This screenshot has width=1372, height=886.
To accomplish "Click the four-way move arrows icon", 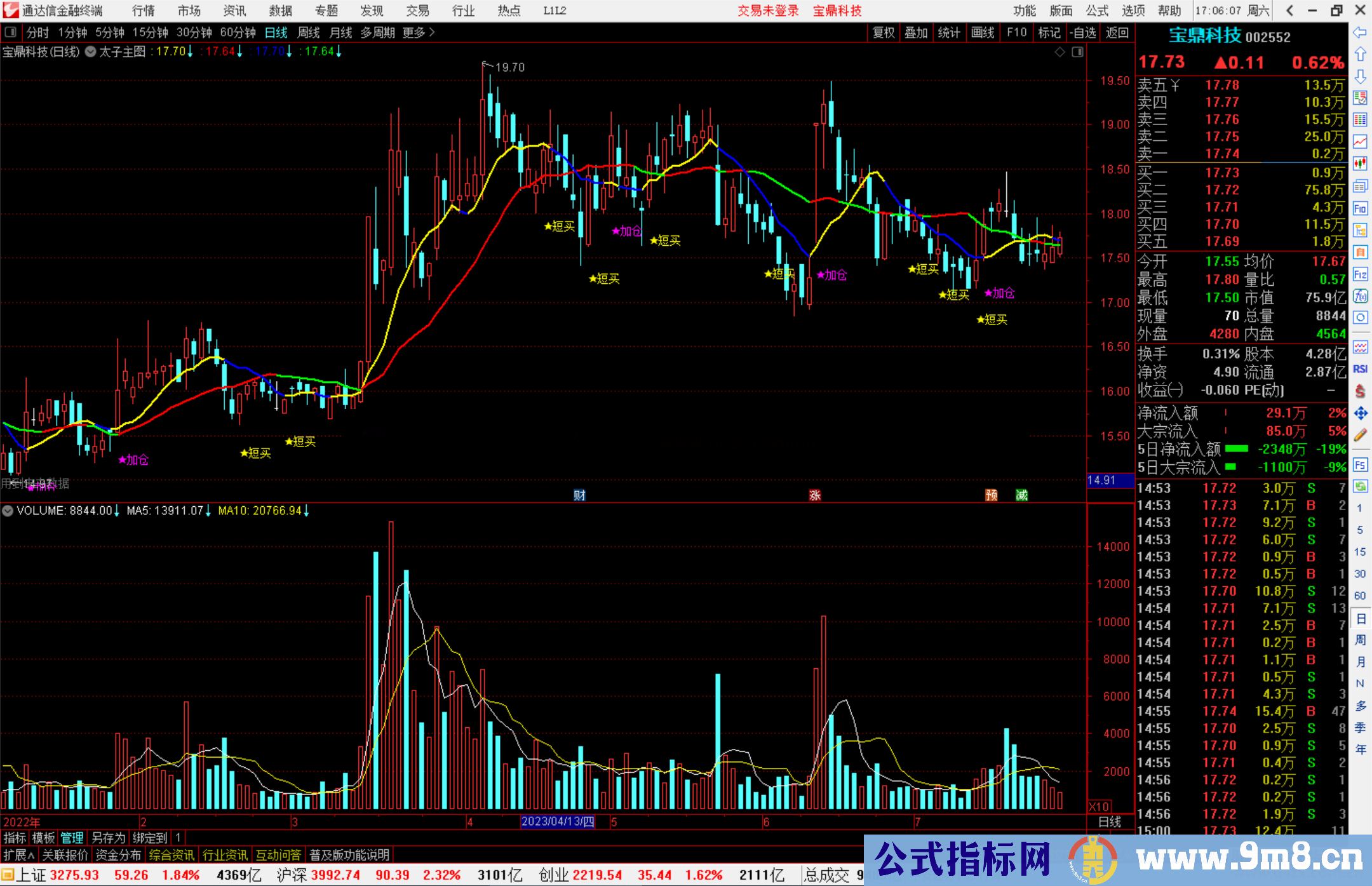I will [1360, 413].
